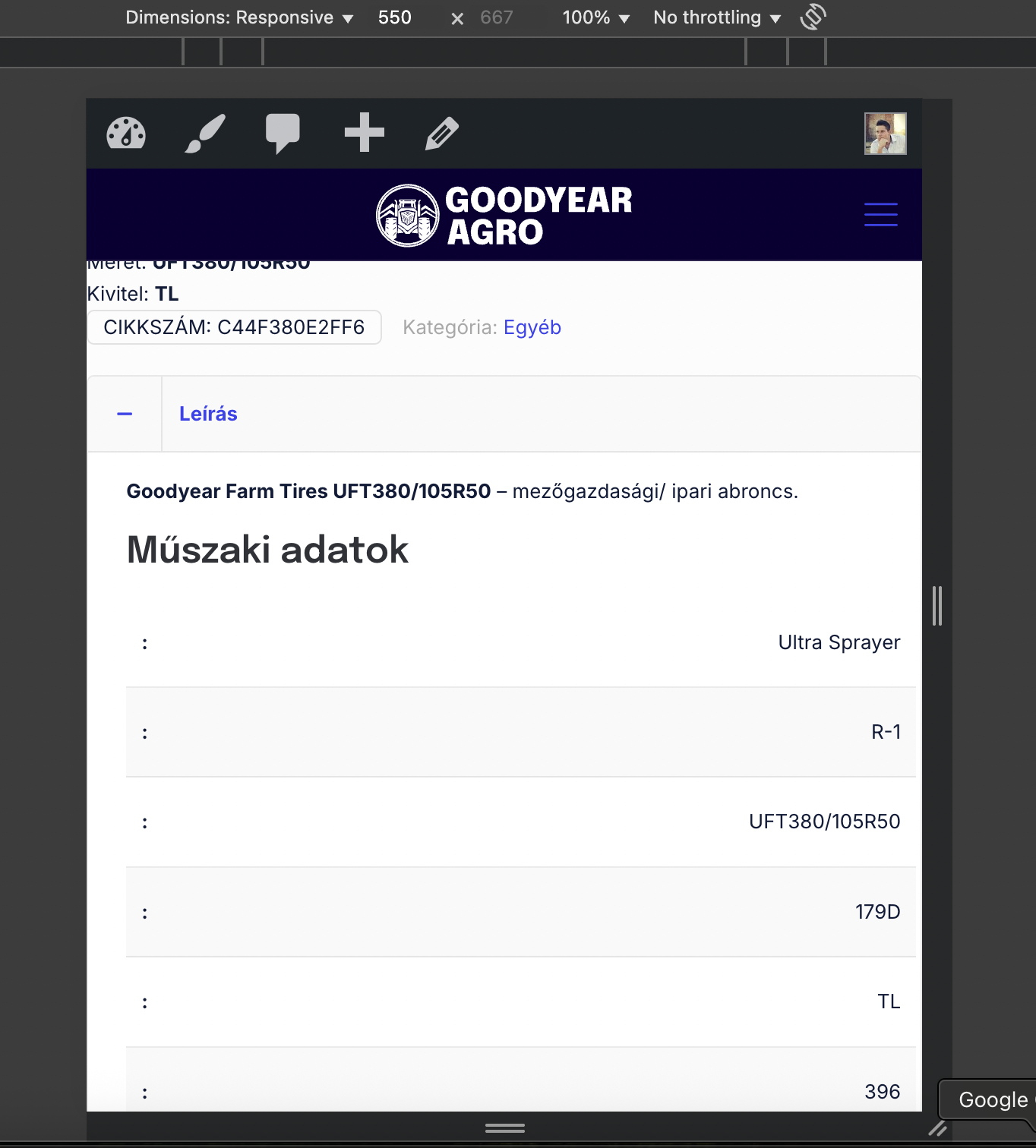Collapse the Leírás section with minus icon
1036x1148 pixels.
125,414
